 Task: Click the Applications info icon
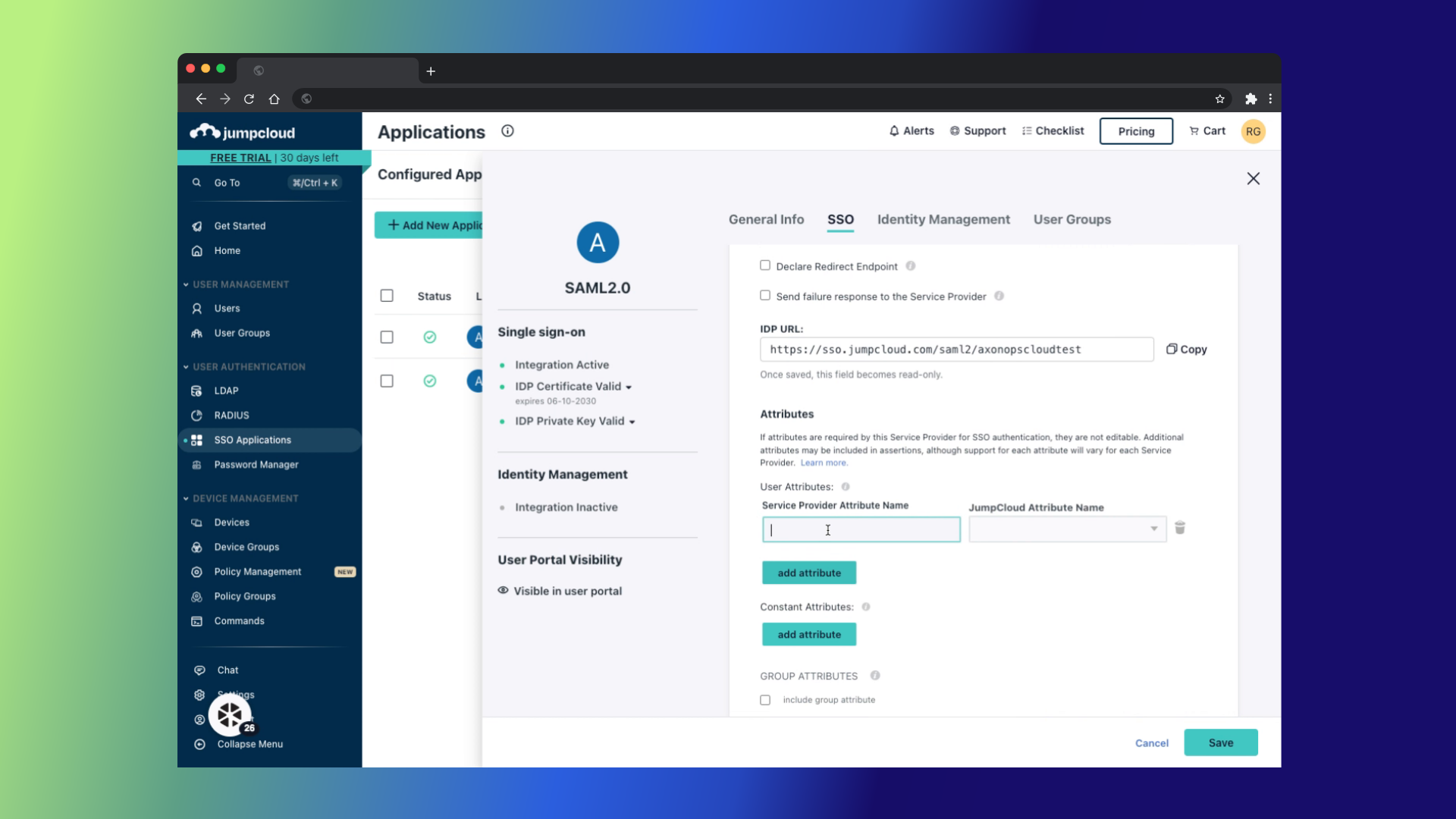(507, 131)
